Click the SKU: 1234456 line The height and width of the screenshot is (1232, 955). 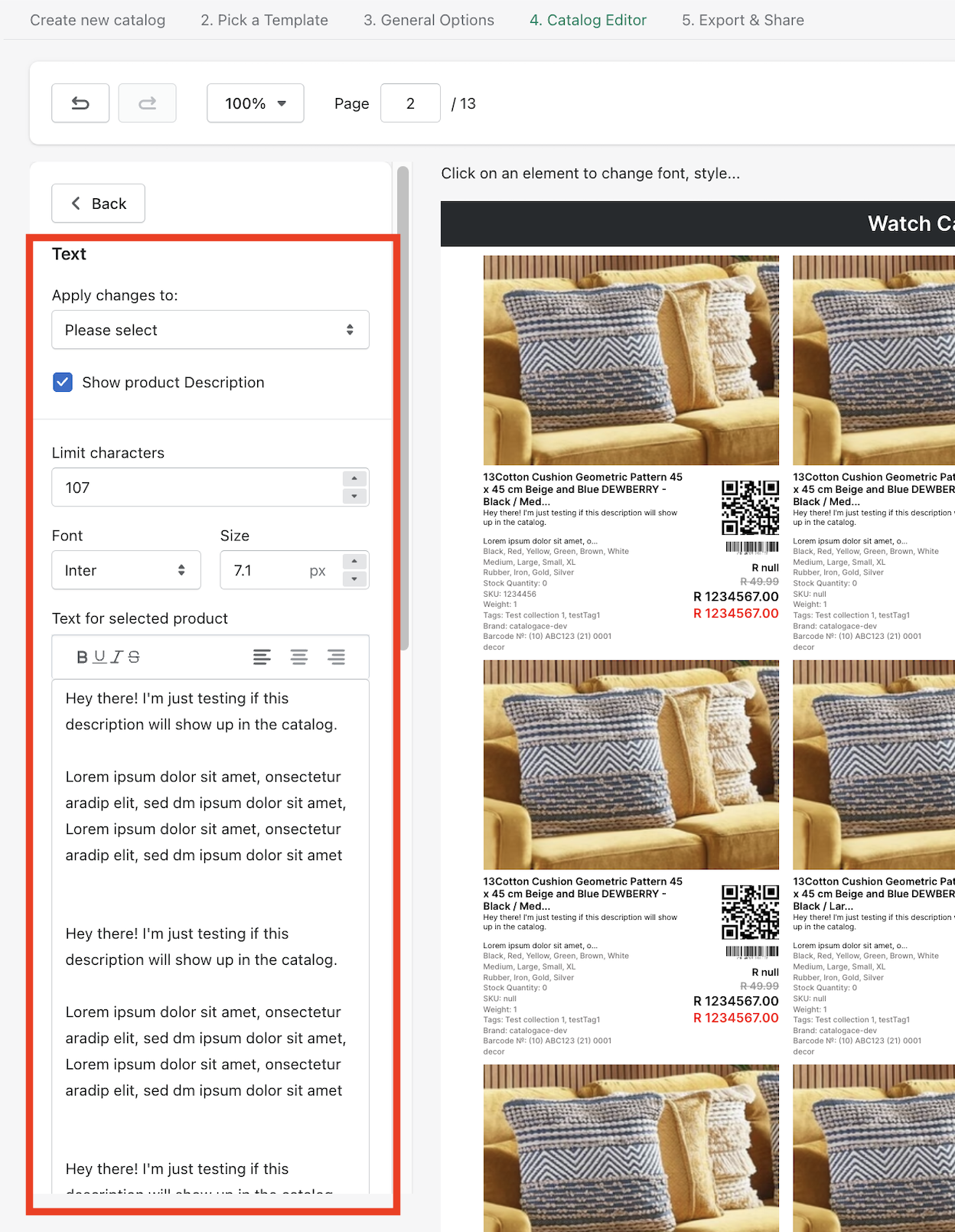click(x=510, y=594)
